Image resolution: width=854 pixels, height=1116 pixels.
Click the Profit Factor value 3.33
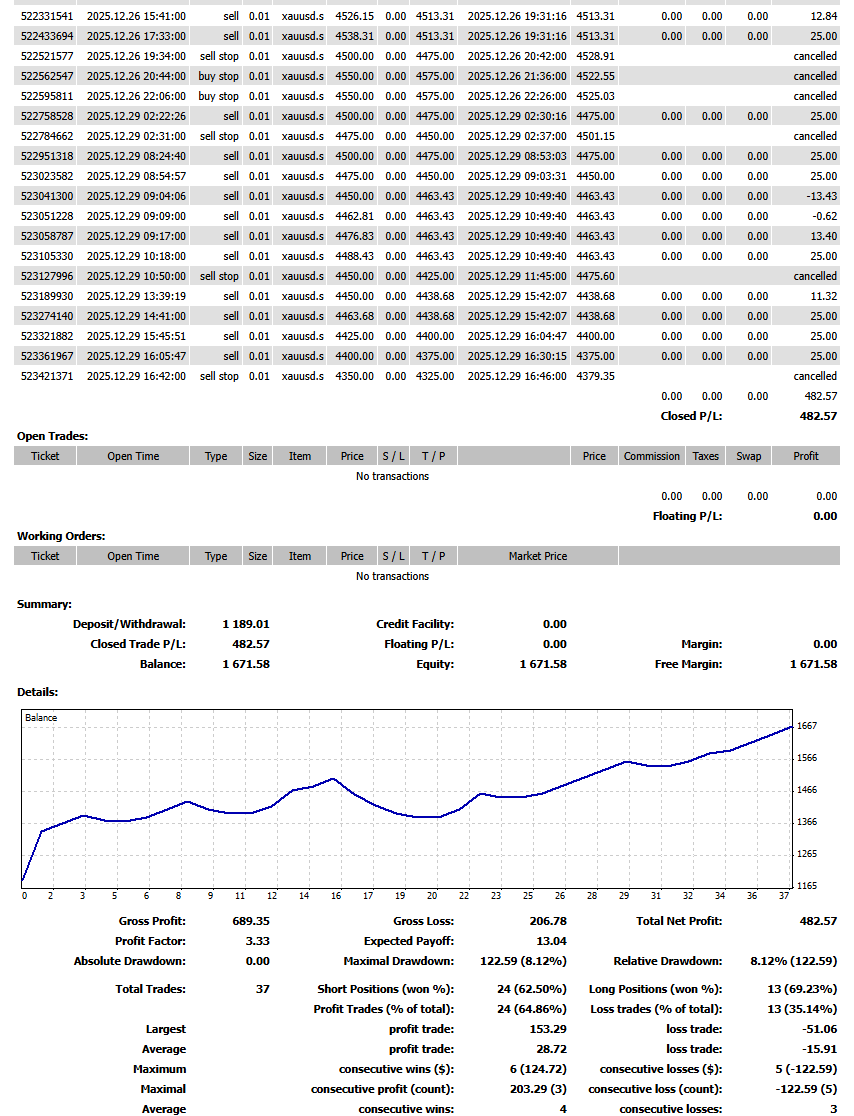tap(257, 941)
